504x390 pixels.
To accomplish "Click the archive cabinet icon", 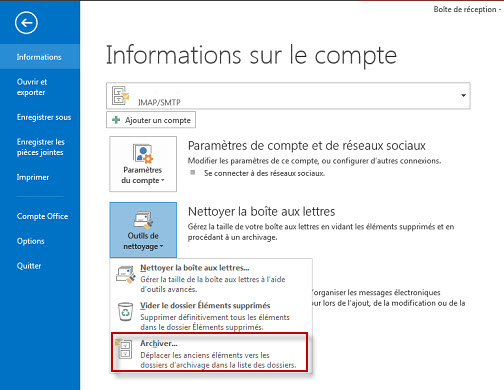I will tap(123, 348).
